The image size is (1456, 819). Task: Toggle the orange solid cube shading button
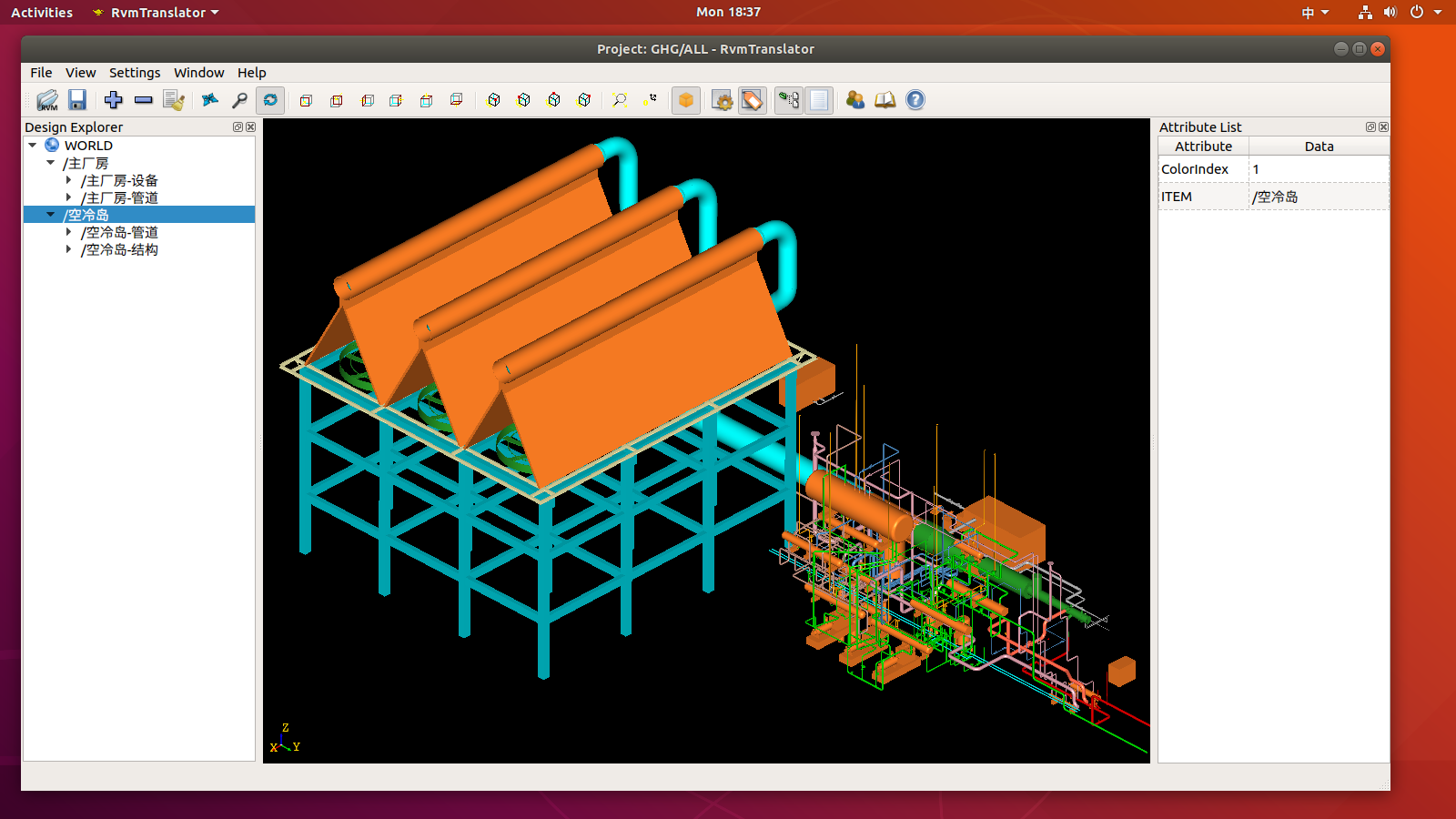pos(686,100)
